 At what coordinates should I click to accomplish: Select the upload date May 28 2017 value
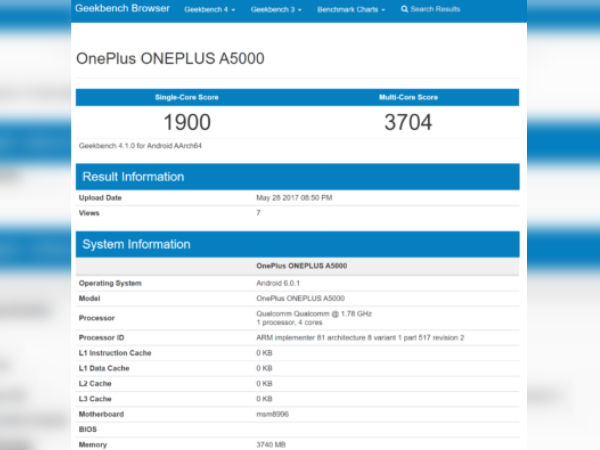[294, 198]
